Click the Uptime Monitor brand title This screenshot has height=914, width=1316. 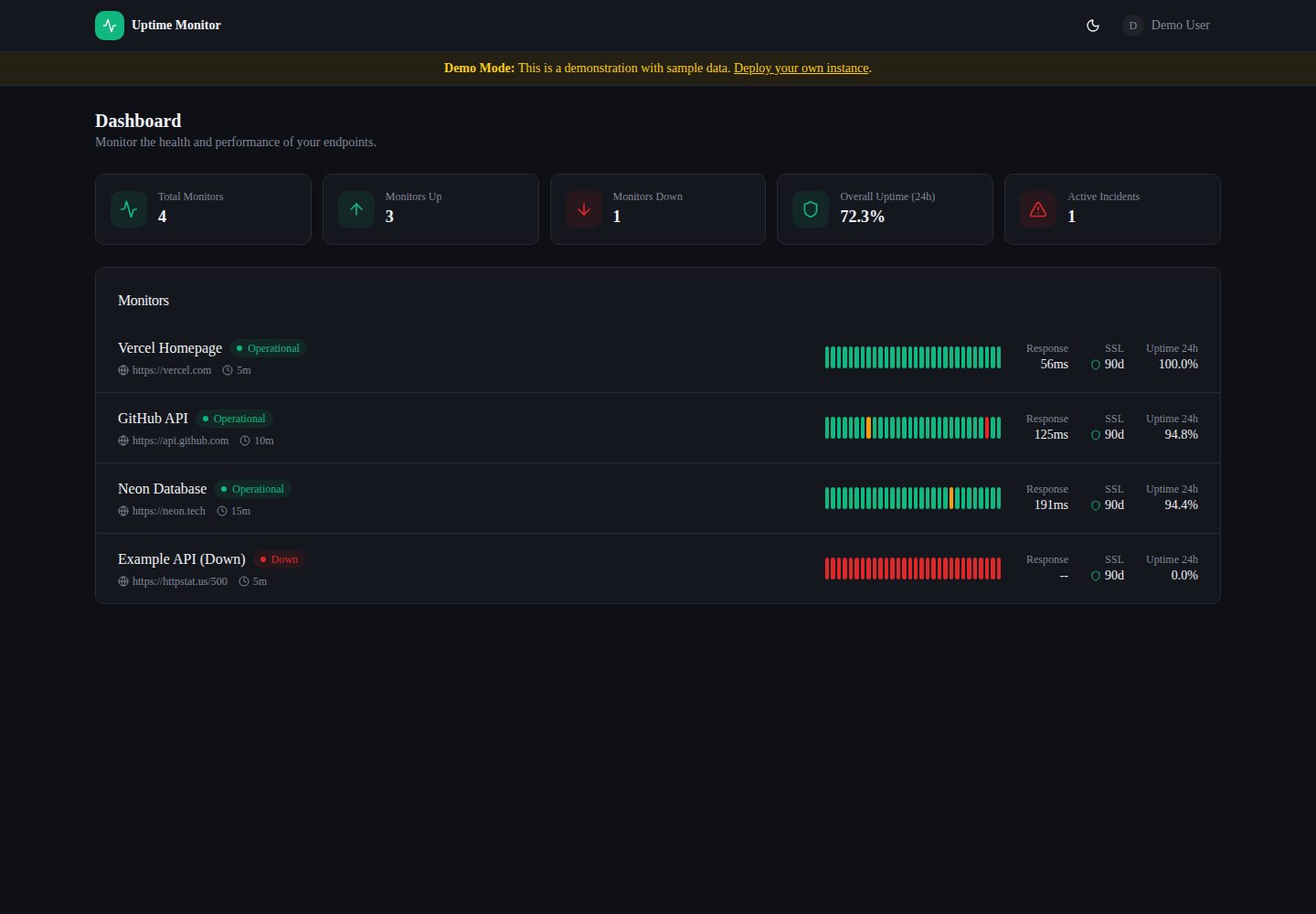click(176, 26)
